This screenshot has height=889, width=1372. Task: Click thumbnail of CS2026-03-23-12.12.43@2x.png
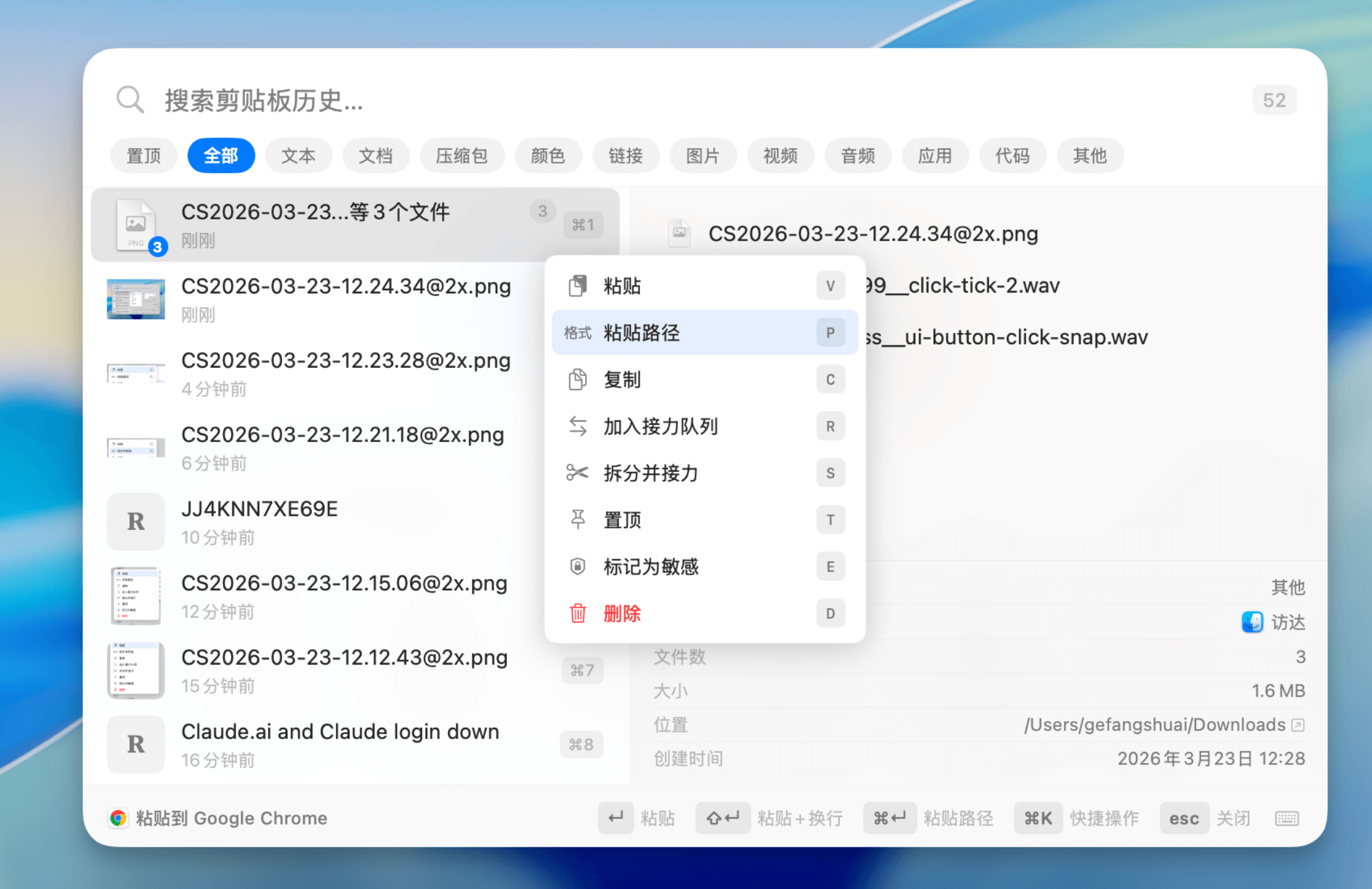pyautogui.click(x=136, y=670)
